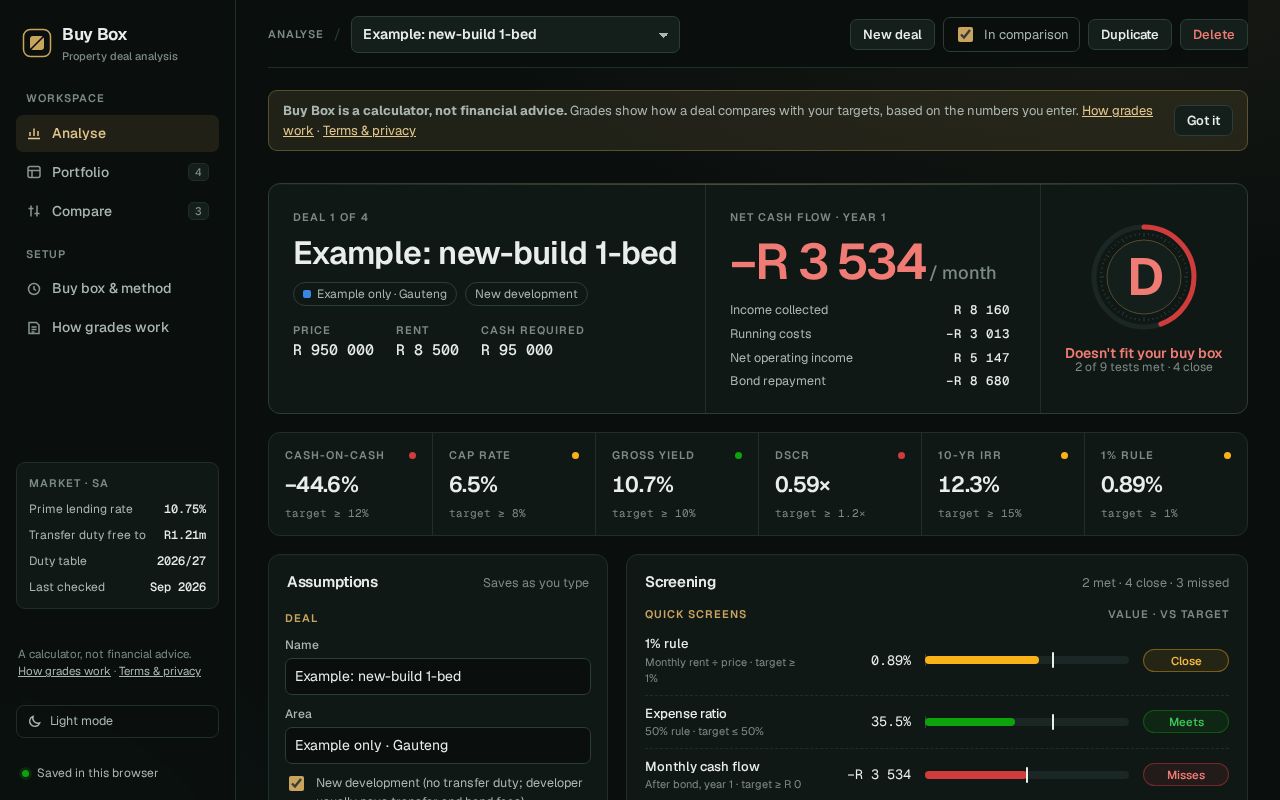Toggle the In comparison checkbox

(x=965, y=35)
